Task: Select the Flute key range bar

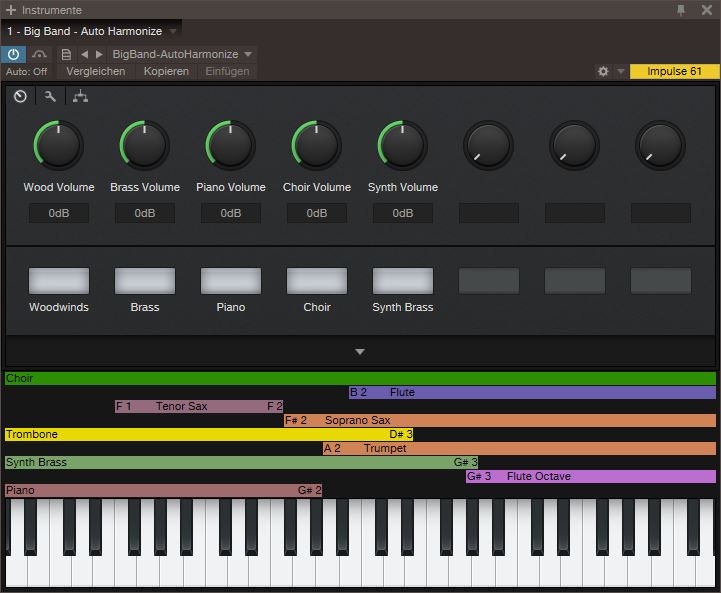Action: 532,392
